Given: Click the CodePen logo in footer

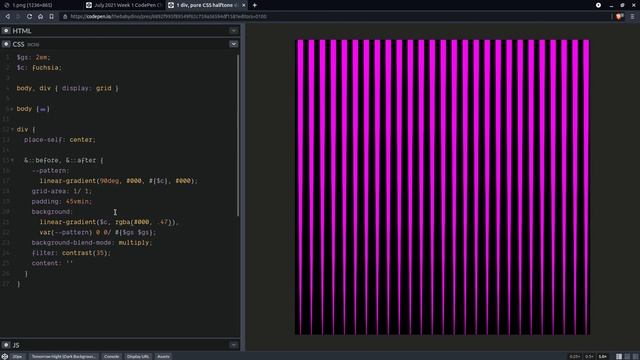Looking at the screenshot, I should (x=4, y=356).
